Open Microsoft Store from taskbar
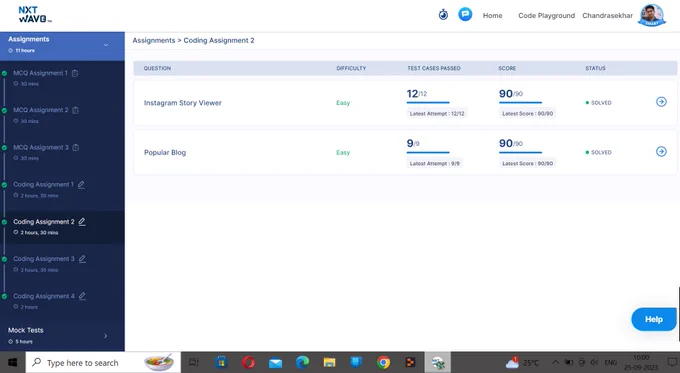680x373 pixels. (222, 362)
